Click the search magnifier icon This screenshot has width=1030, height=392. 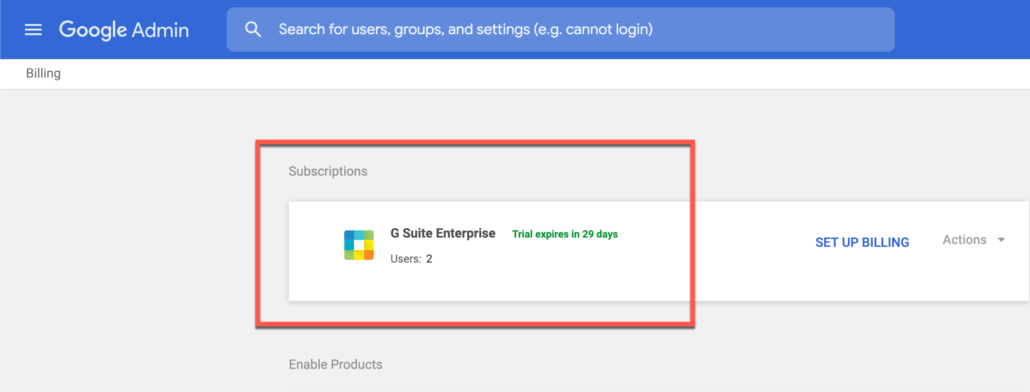253,30
